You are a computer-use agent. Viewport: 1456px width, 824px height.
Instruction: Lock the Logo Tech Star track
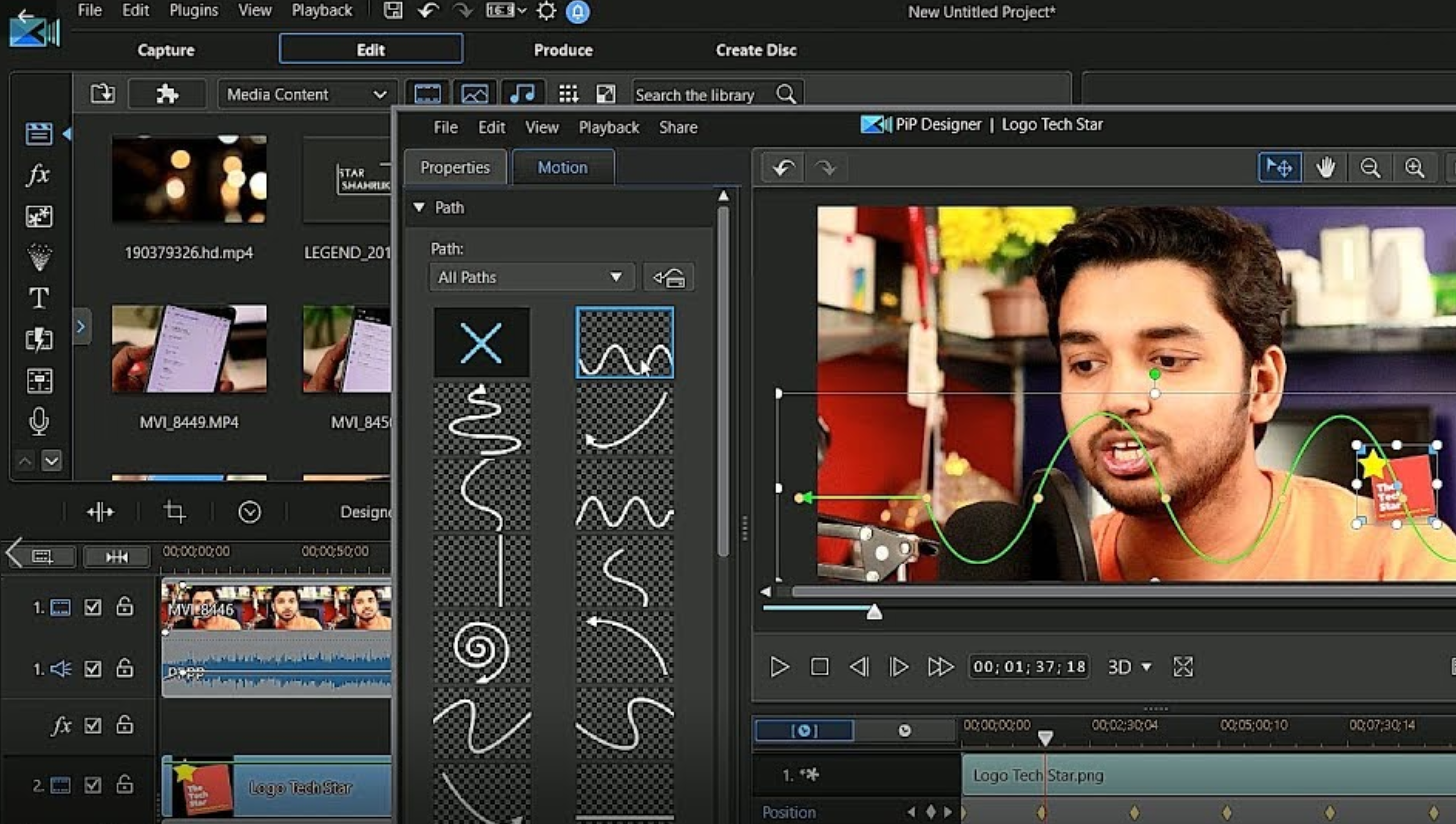click(124, 785)
